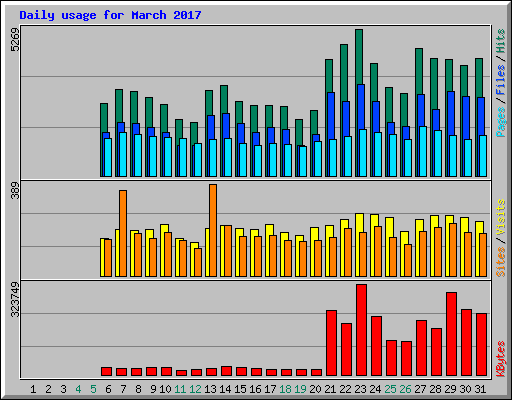Click the red KBytes bar for day 25
This screenshot has width=512, height=400.
tap(391, 358)
